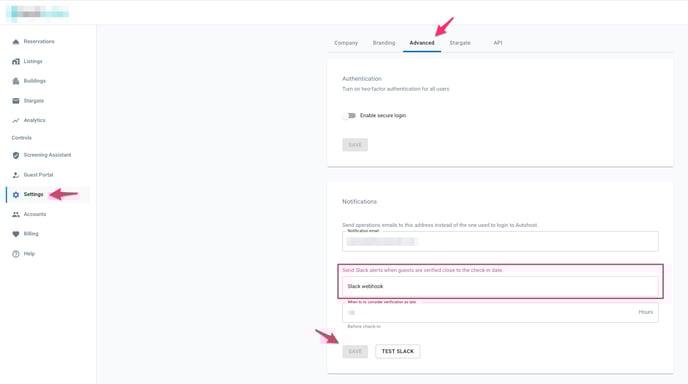Click Save under Notifications
This screenshot has height=384, width=688.
tap(355, 351)
